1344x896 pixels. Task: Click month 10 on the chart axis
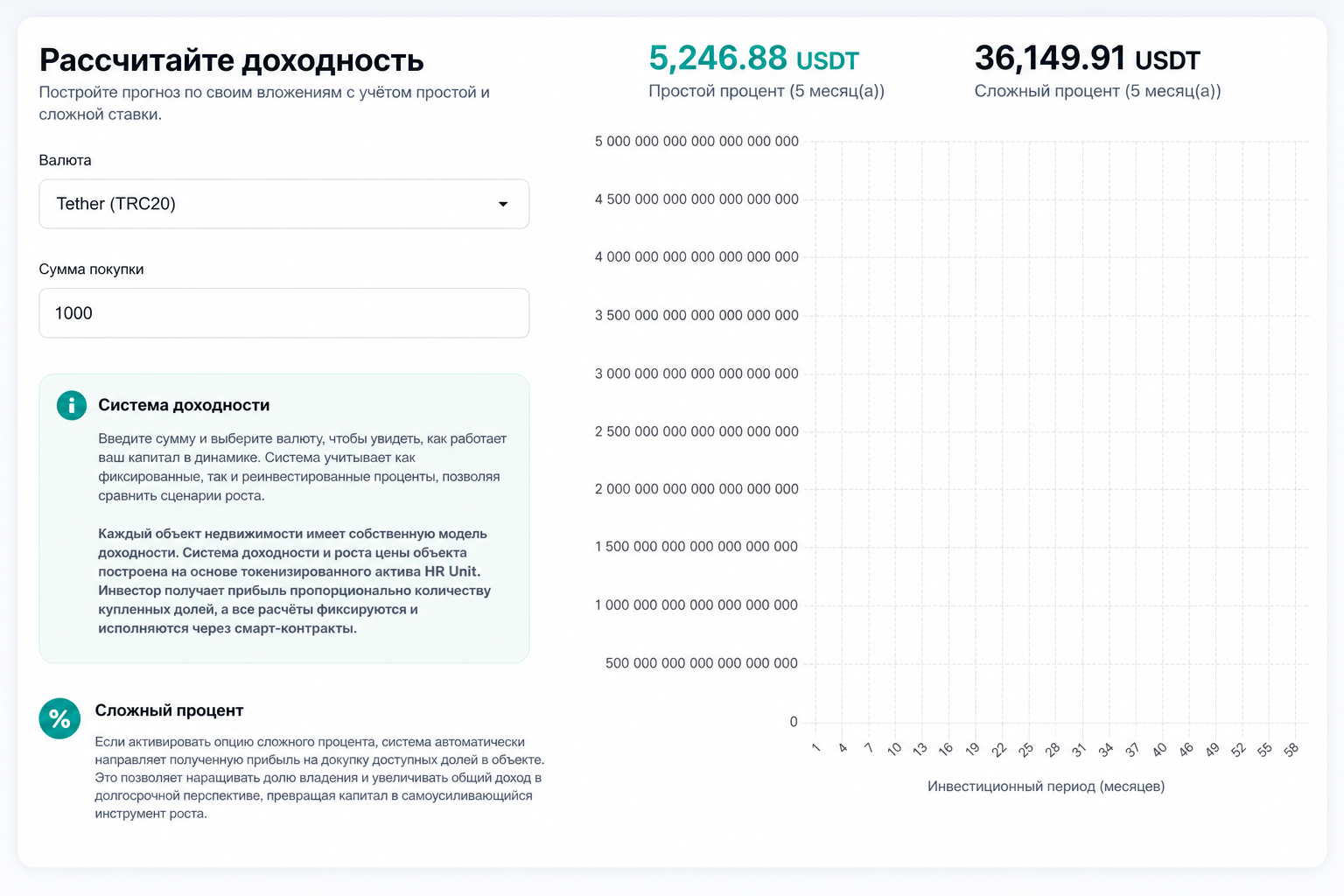point(893,749)
